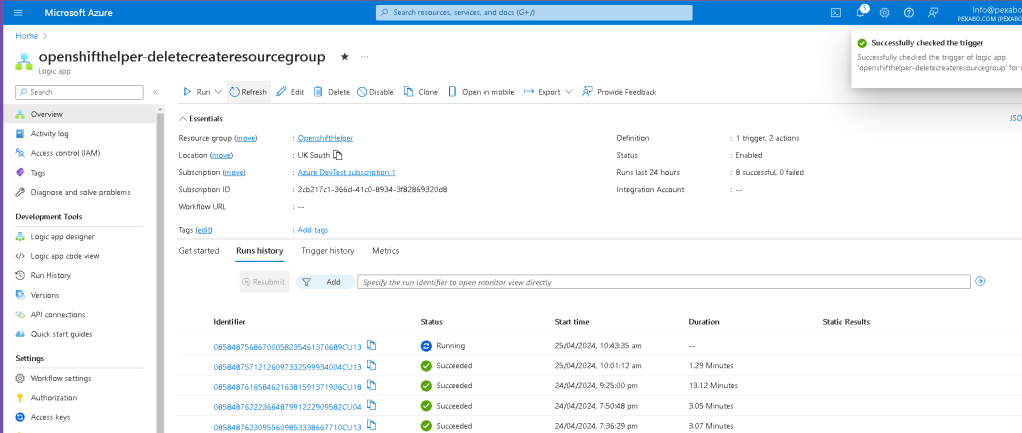This screenshot has width=1022, height=433.
Task: Open the currently Running run identifier
Action: click(x=287, y=347)
